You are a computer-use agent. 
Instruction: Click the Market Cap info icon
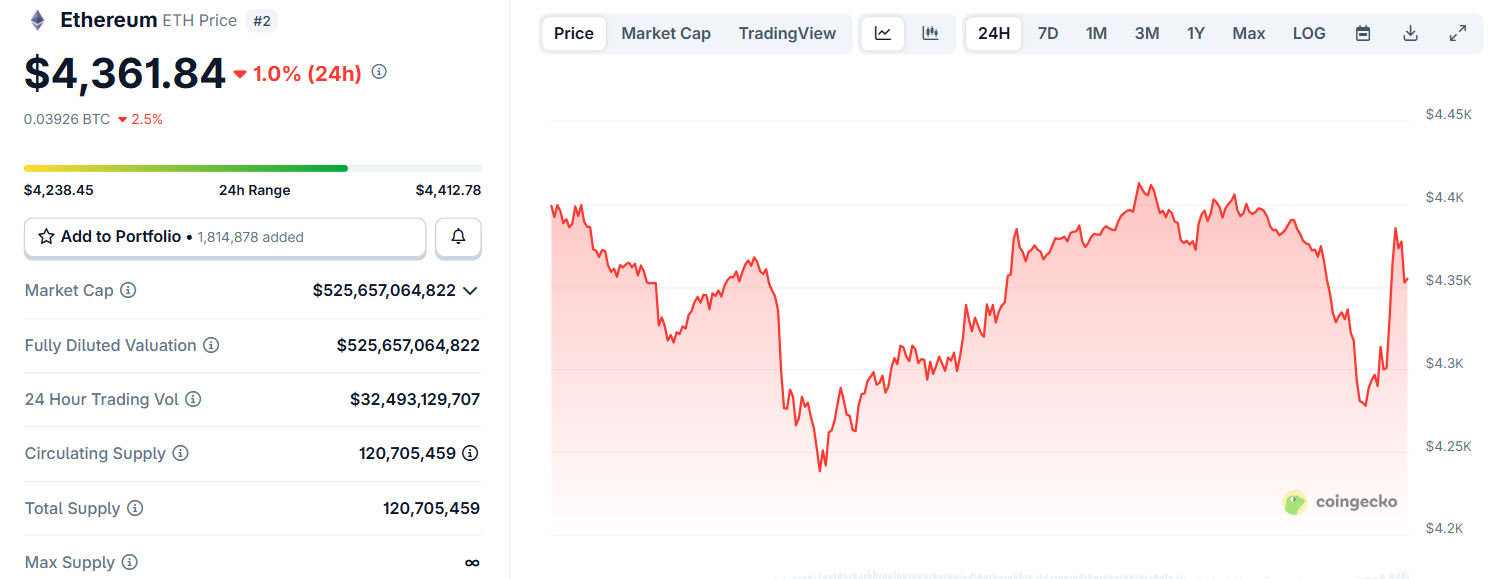127,290
